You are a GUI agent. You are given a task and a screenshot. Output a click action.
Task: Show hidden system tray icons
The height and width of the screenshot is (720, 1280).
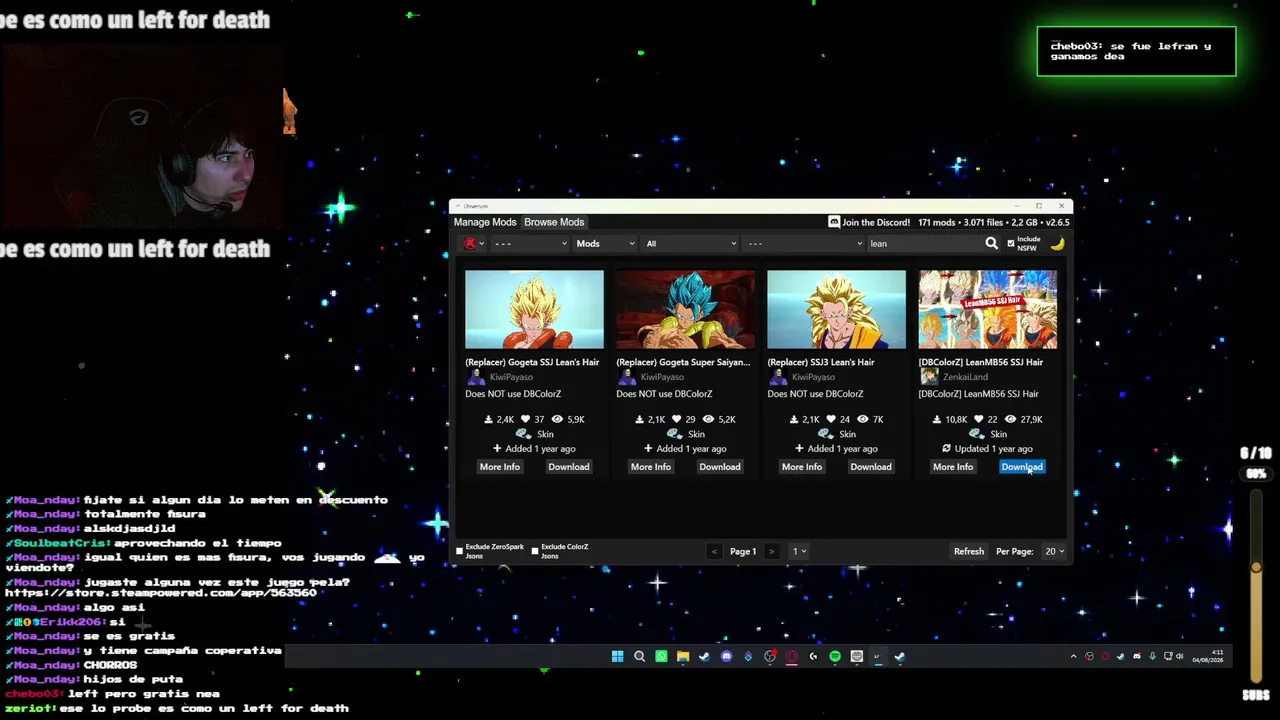point(1073,657)
